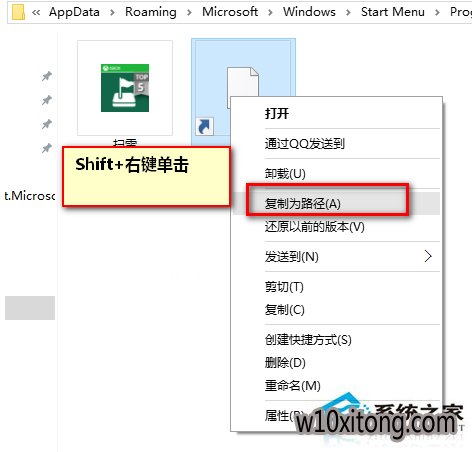Expand the arrow after Start Menu breadcrumb
This screenshot has height=452, width=472.
(x=437, y=13)
